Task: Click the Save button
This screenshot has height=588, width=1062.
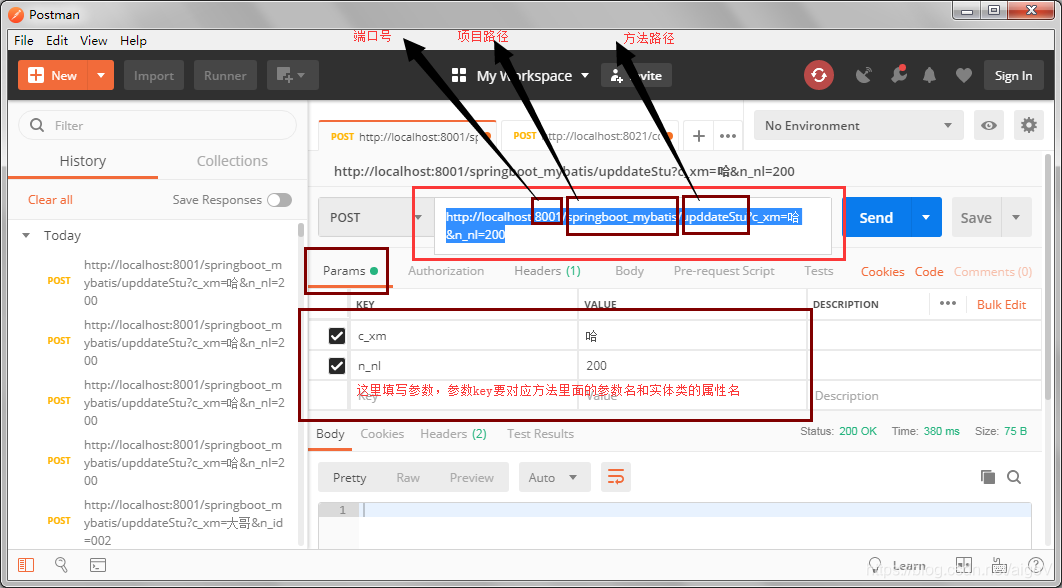Action: (x=976, y=217)
